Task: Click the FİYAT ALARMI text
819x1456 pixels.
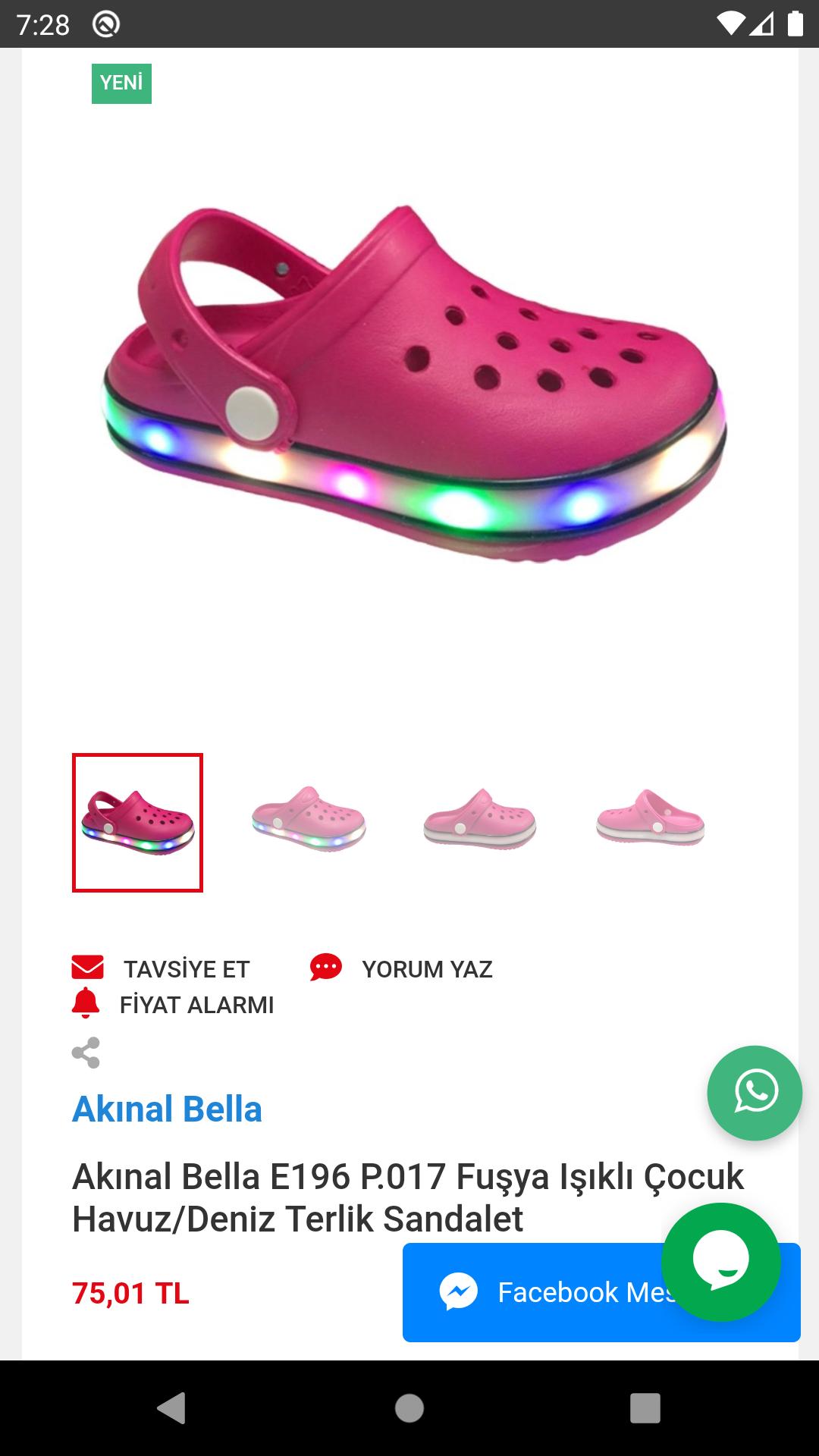Action: tap(196, 1005)
